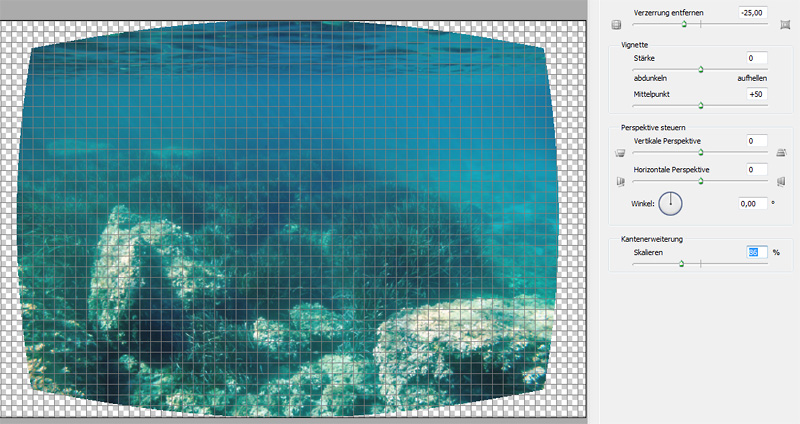Click the Skalieren slider handle
Viewport: 800px width, 424px height.
pos(681,264)
